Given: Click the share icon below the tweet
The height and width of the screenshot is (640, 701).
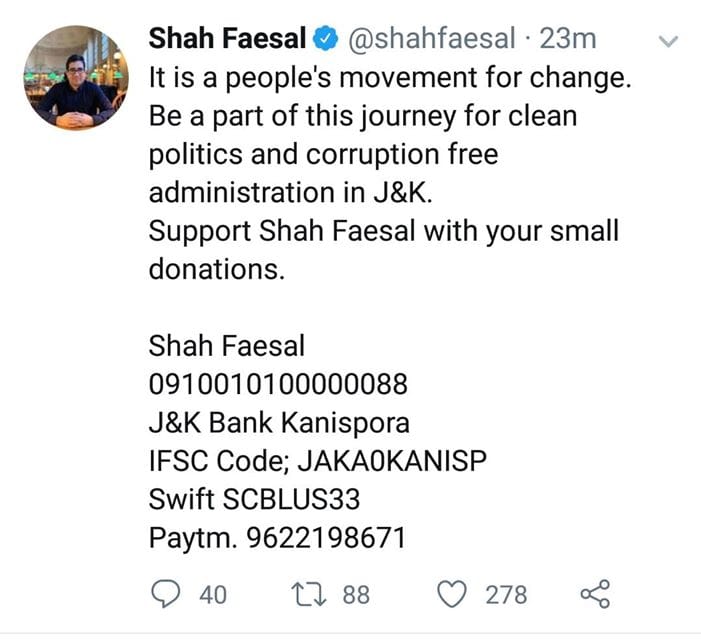Looking at the screenshot, I should pyautogui.click(x=594, y=594).
